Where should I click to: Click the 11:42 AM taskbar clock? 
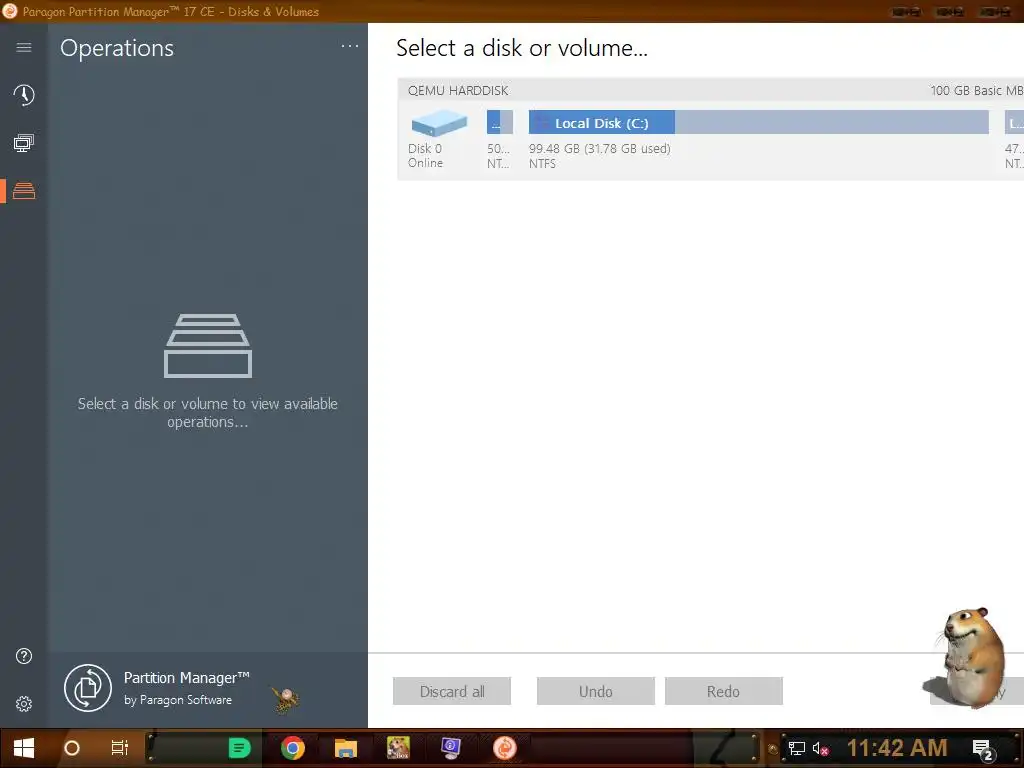897,748
